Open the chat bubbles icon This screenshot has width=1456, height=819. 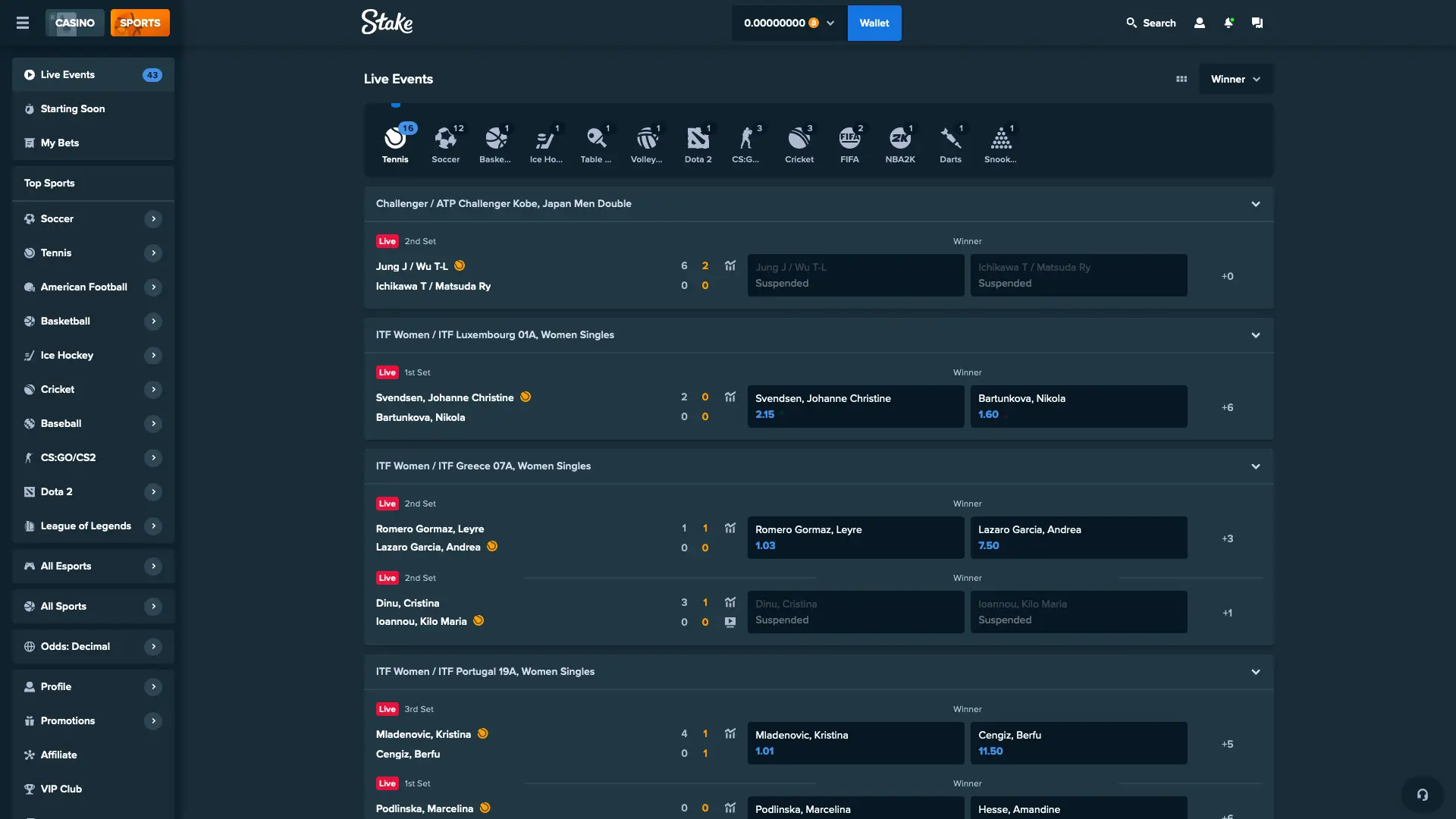1257,23
